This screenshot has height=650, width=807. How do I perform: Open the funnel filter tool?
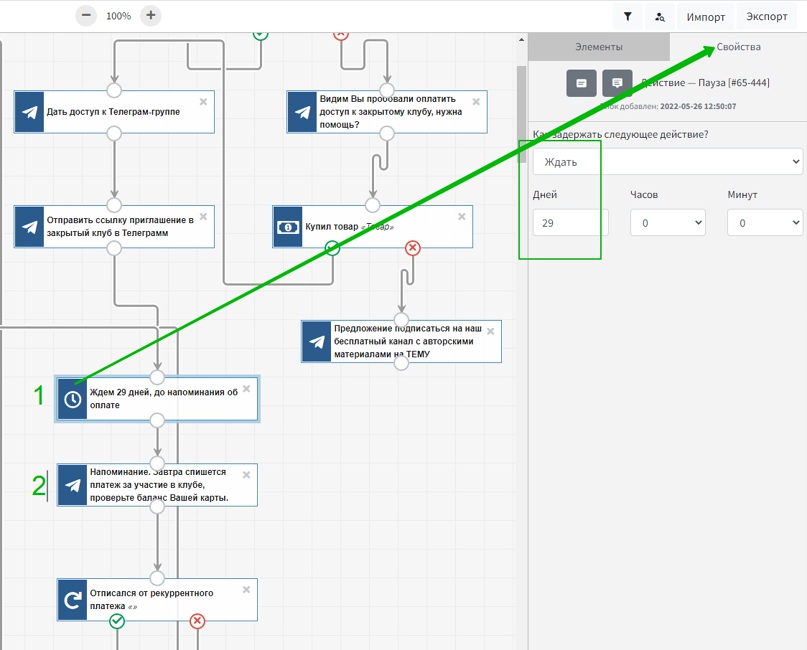pyautogui.click(x=627, y=17)
